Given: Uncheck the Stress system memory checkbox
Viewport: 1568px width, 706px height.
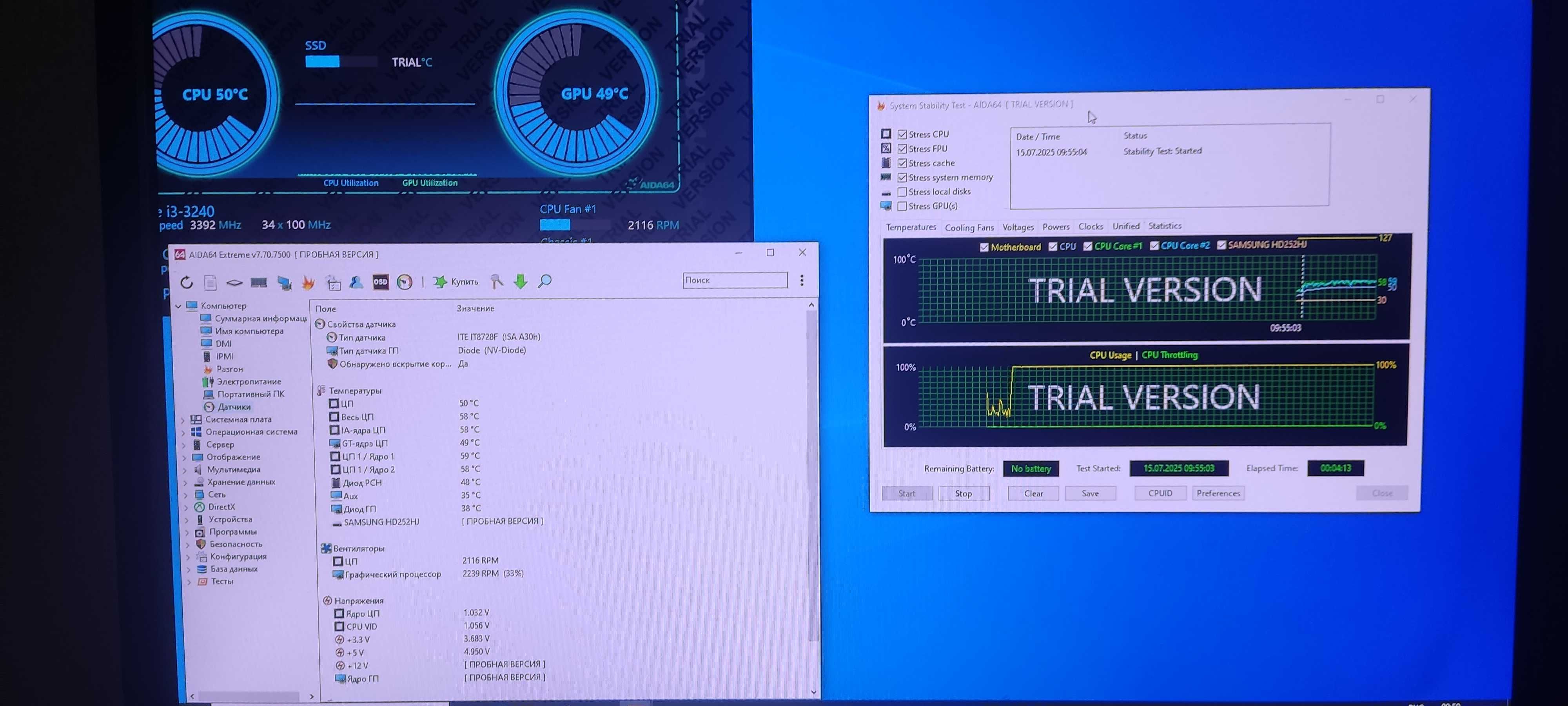Looking at the screenshot, I should [x=902, y=178].
